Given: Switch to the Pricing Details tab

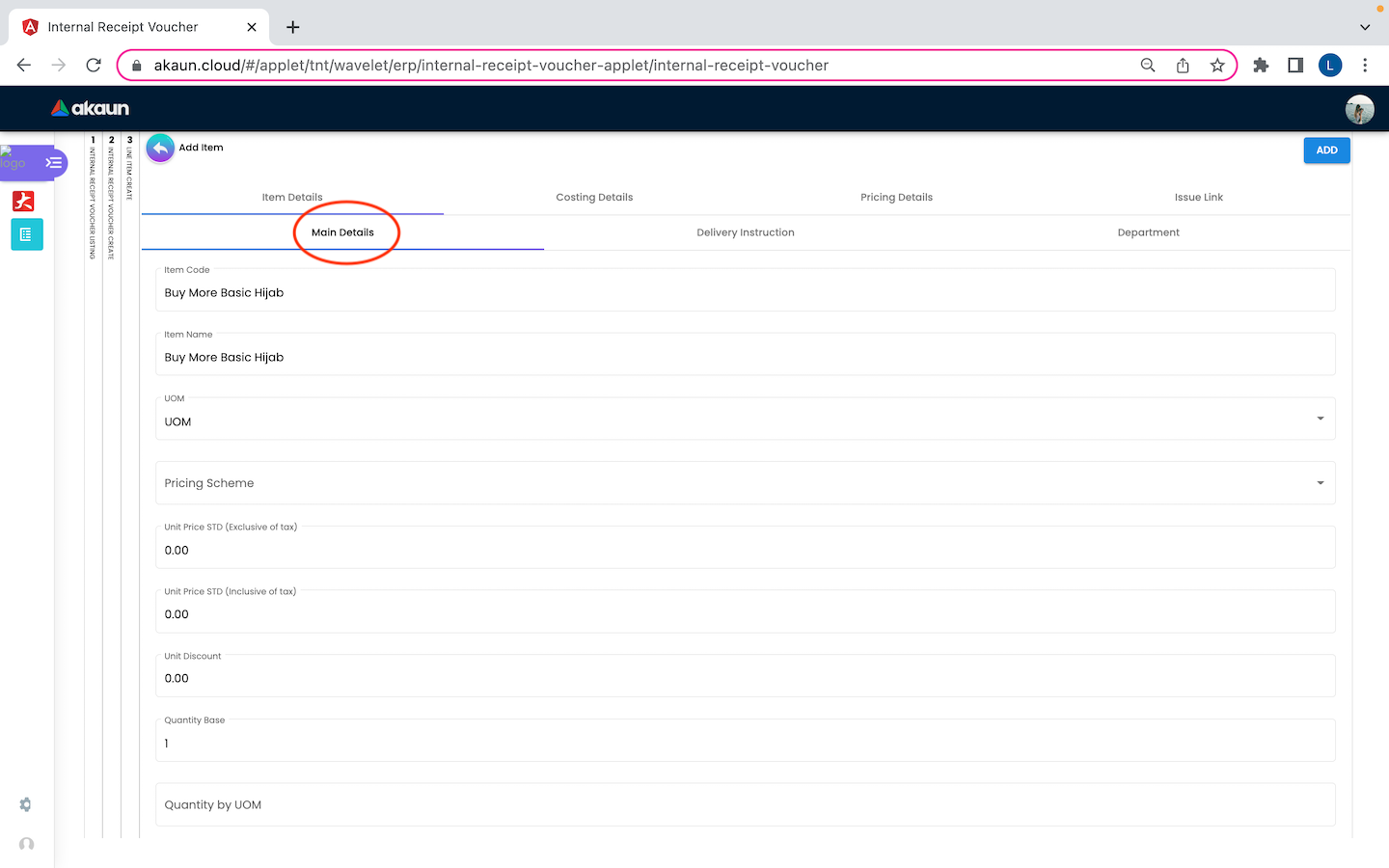Looking at the screenshot, I should [896, 198].
